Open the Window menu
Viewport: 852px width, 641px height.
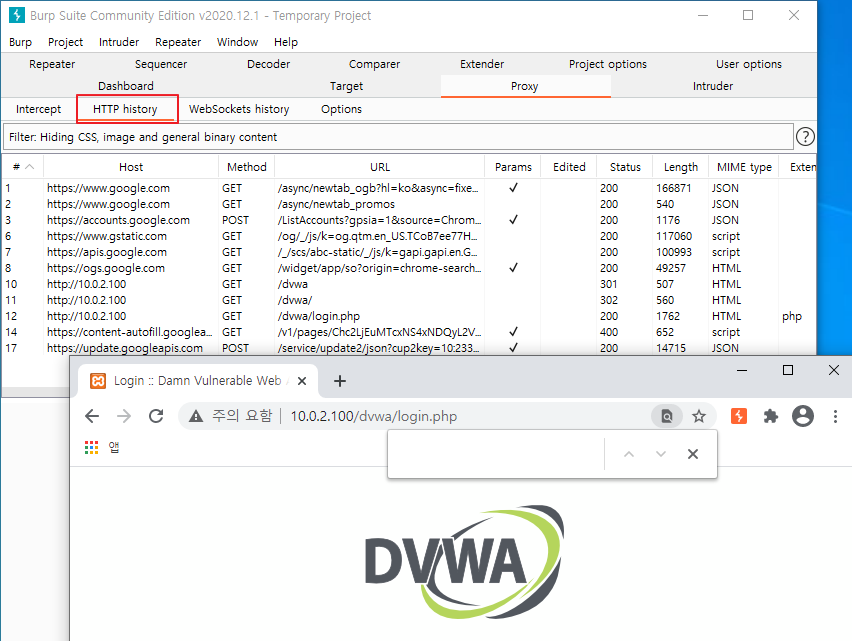click(237, 42)
